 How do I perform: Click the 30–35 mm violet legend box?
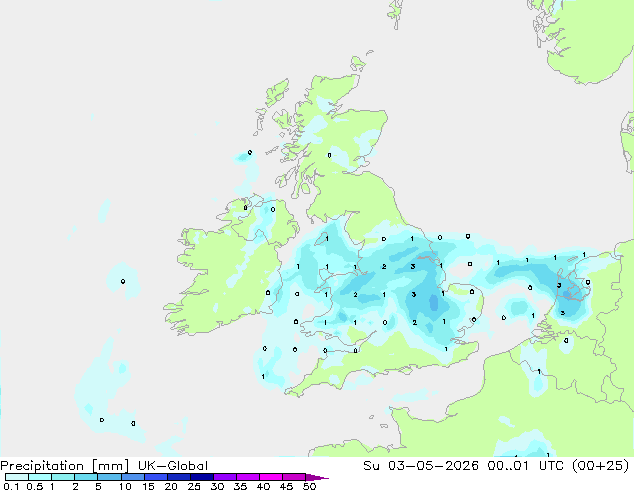[224, 477]
